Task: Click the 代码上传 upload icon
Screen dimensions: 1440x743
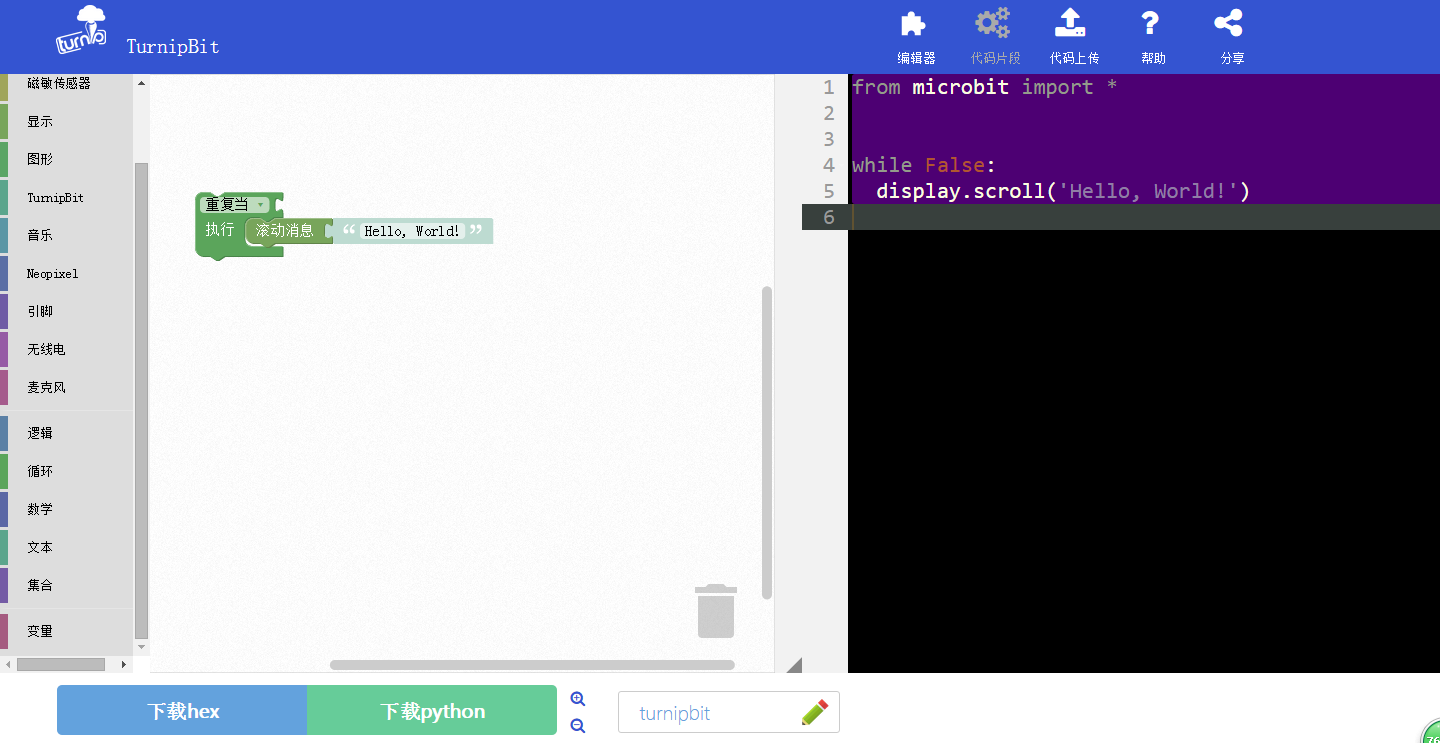Action: tap(1070, 23)
